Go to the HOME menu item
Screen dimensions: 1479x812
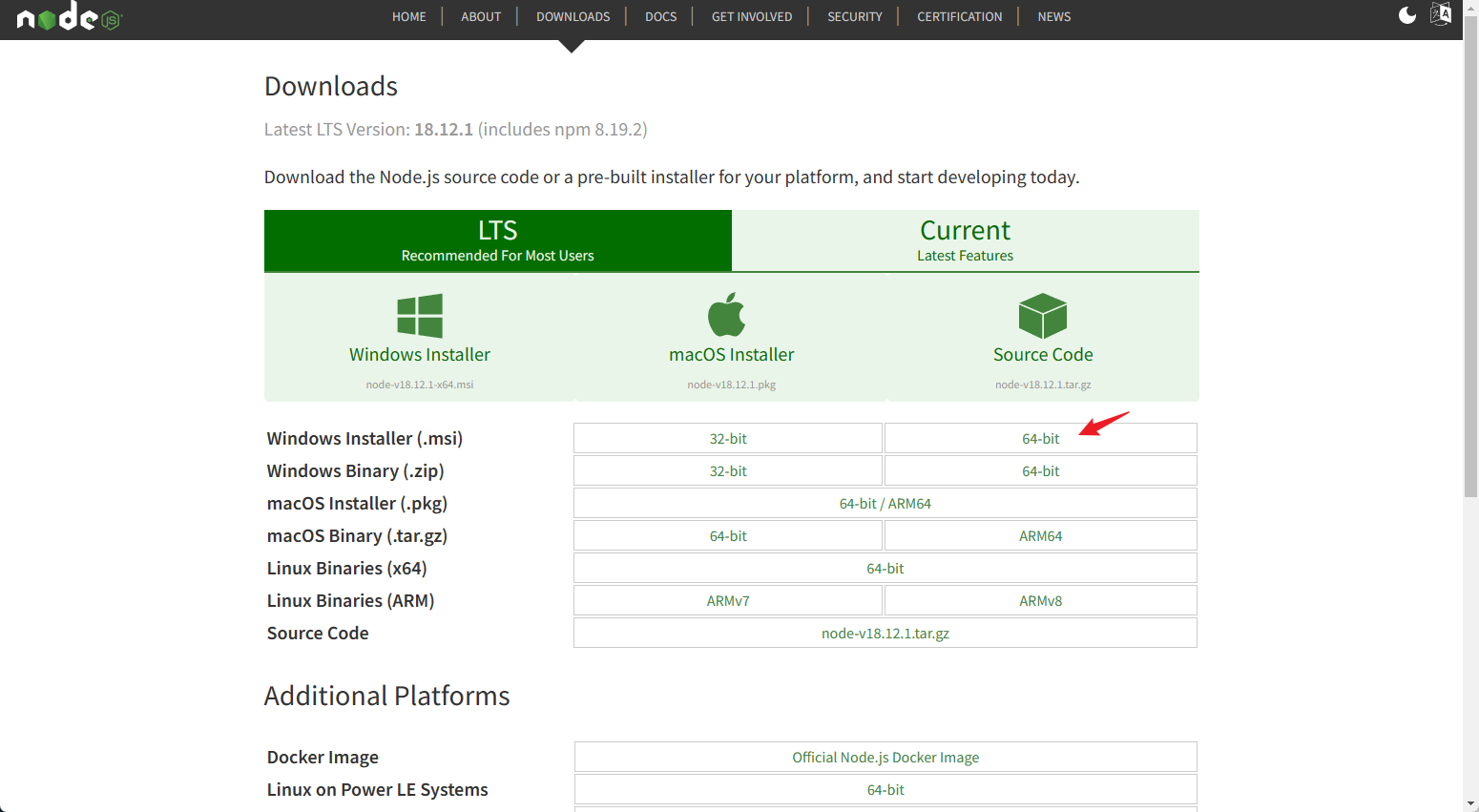pos(409,16)
